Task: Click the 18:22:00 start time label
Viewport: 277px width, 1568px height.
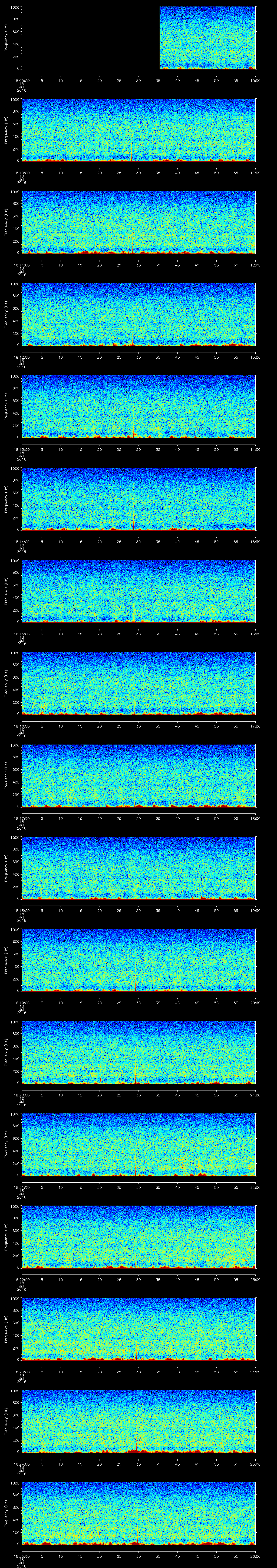Action: [21, 1279]
